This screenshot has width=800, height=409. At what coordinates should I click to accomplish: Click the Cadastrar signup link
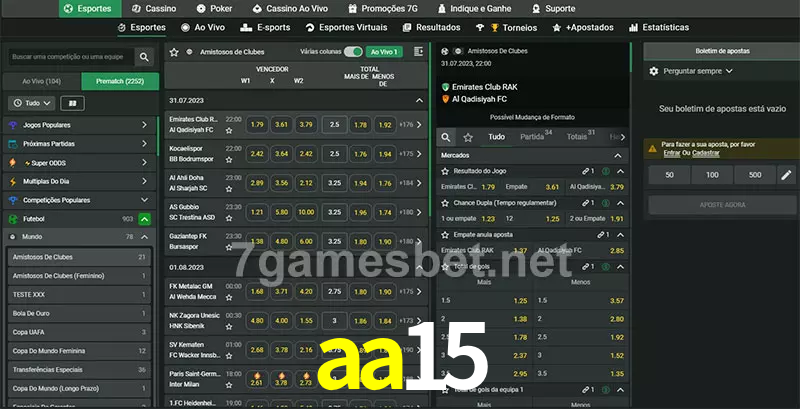(x=706, y=153)
